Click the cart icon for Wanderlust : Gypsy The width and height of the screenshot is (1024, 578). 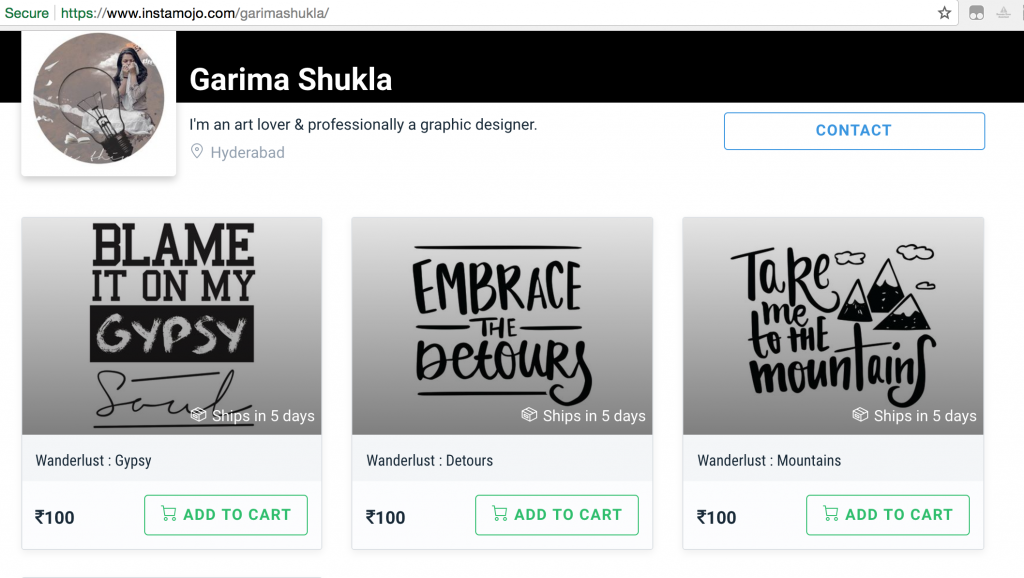(168, 514)
